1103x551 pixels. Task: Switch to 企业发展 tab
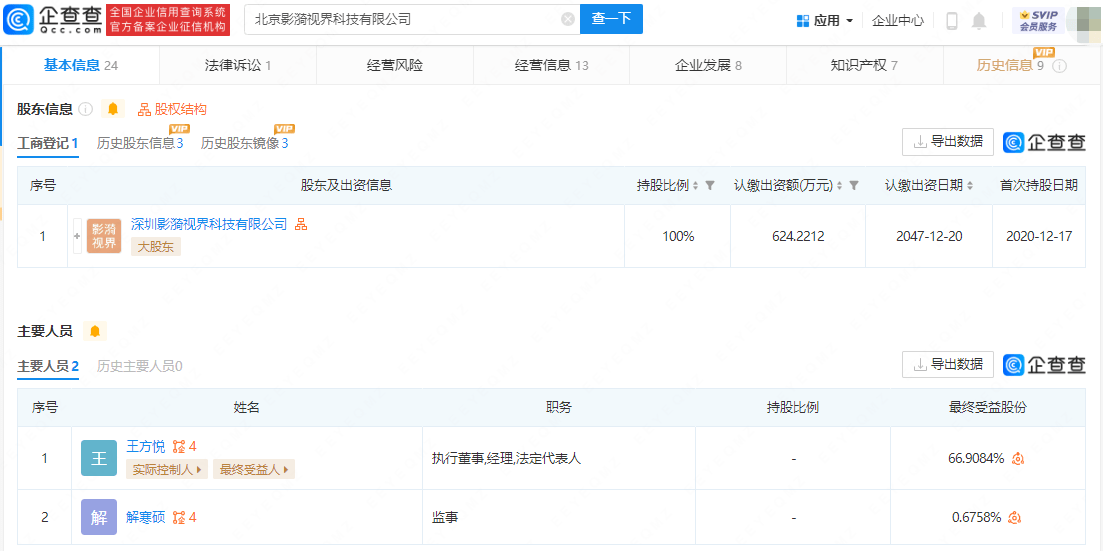(708, 65)
